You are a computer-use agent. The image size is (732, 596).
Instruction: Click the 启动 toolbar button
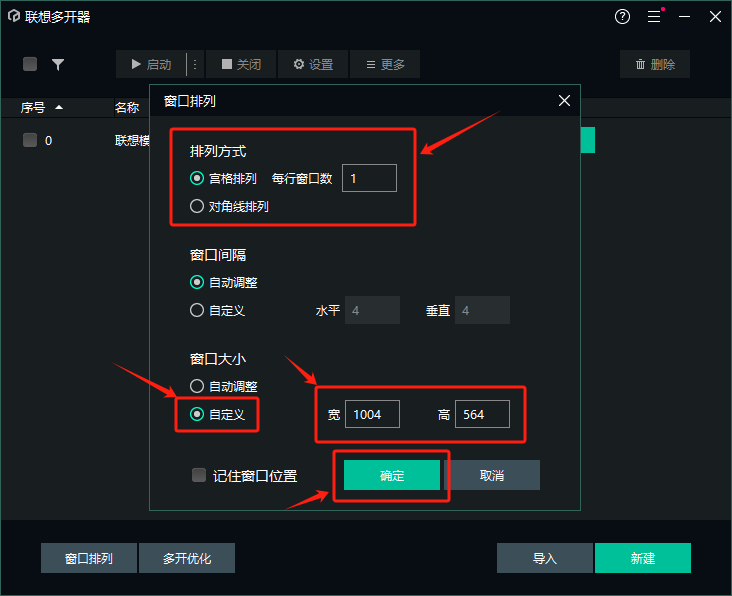coord(150,64)
